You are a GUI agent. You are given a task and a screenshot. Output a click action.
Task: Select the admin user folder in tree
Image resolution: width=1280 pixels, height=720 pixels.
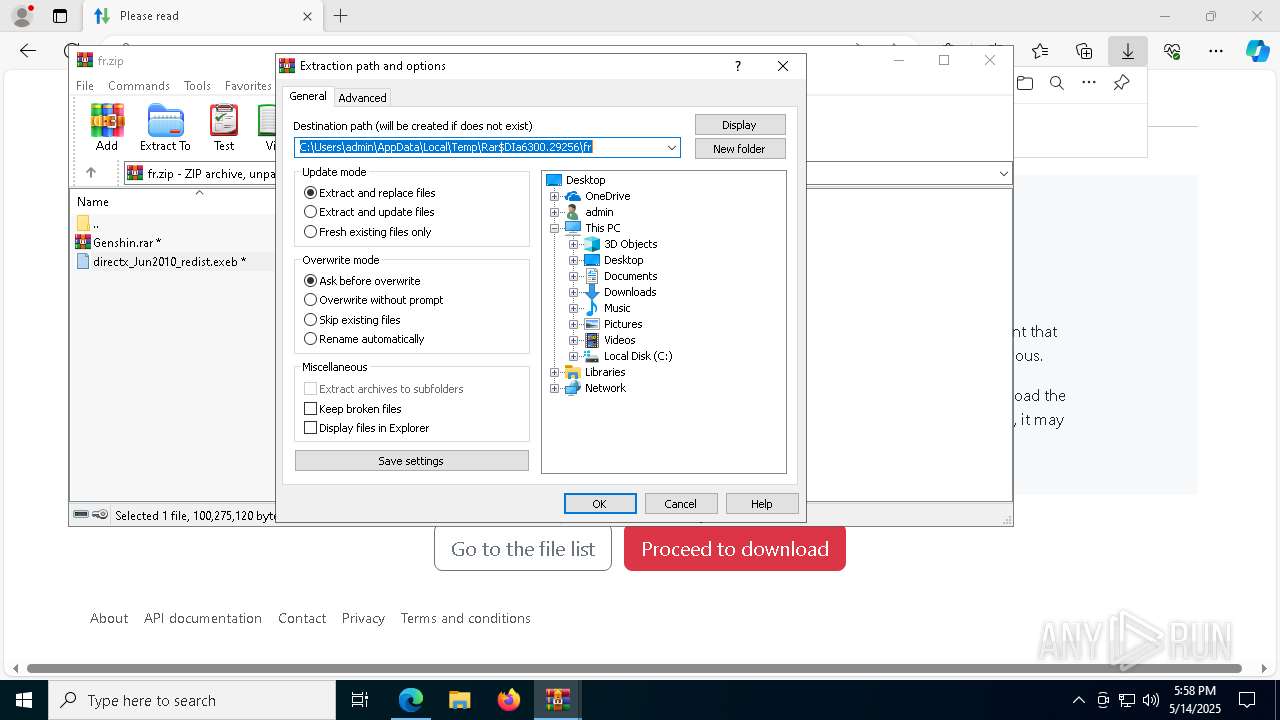[x=599, y=212]
